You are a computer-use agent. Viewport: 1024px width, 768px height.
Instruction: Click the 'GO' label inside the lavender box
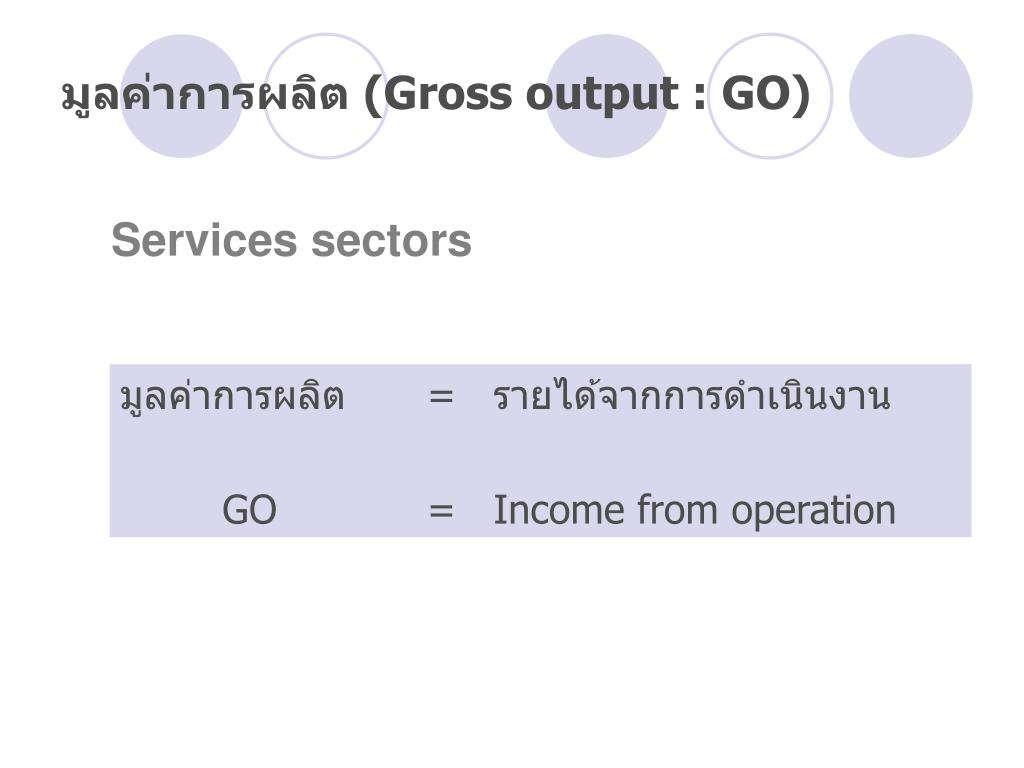(249, 510)
